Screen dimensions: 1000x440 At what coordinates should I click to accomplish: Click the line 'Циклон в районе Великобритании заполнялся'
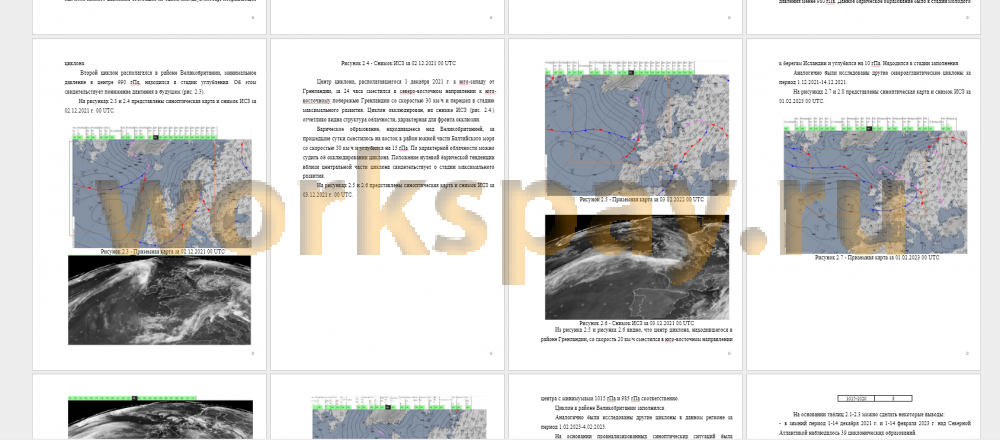click(x=610, y=408)
